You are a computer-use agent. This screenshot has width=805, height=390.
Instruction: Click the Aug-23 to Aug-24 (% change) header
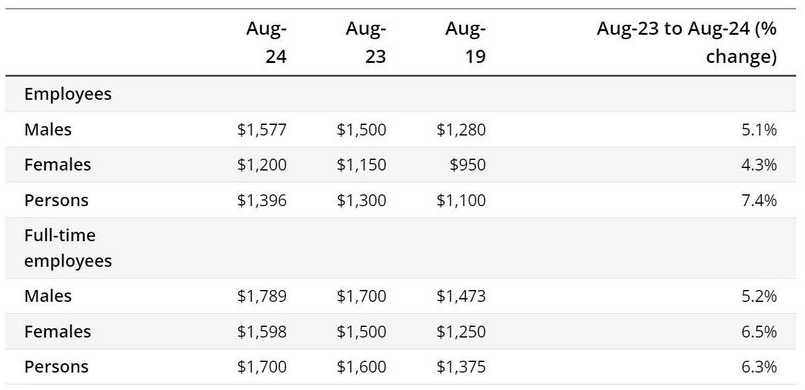tap(686, 43)
